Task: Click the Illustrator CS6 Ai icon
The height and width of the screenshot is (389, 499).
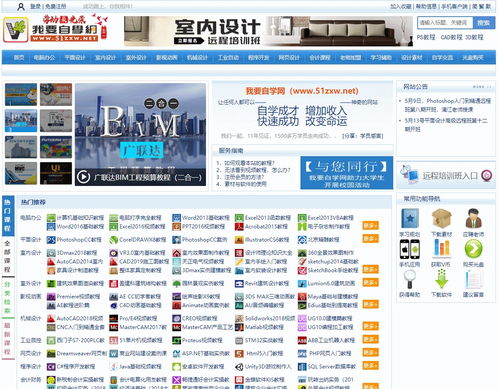Action: click(x=239, y=240)
